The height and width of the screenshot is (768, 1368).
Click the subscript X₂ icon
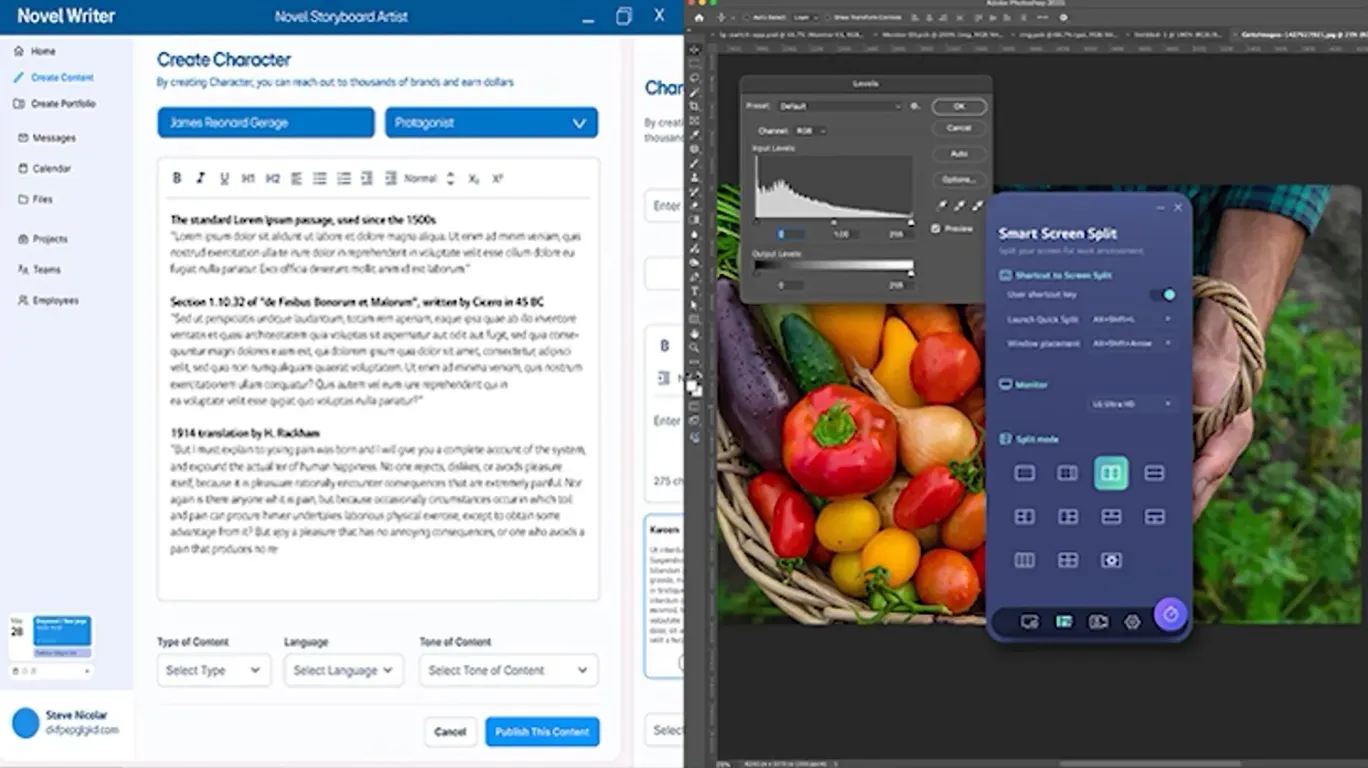[474, 179]
